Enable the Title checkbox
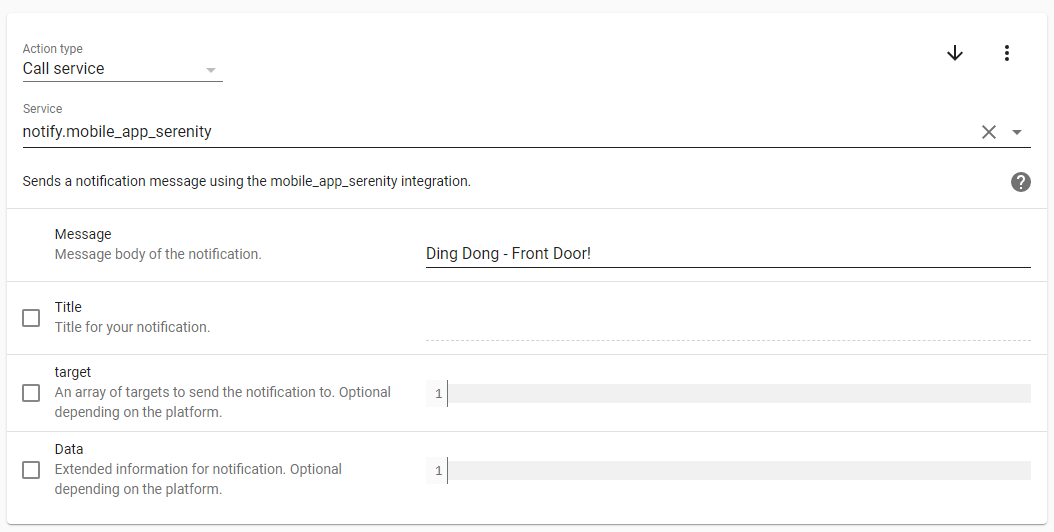Image resolution: width=1054 pixels, height=532 pixels. coord(31,318)
